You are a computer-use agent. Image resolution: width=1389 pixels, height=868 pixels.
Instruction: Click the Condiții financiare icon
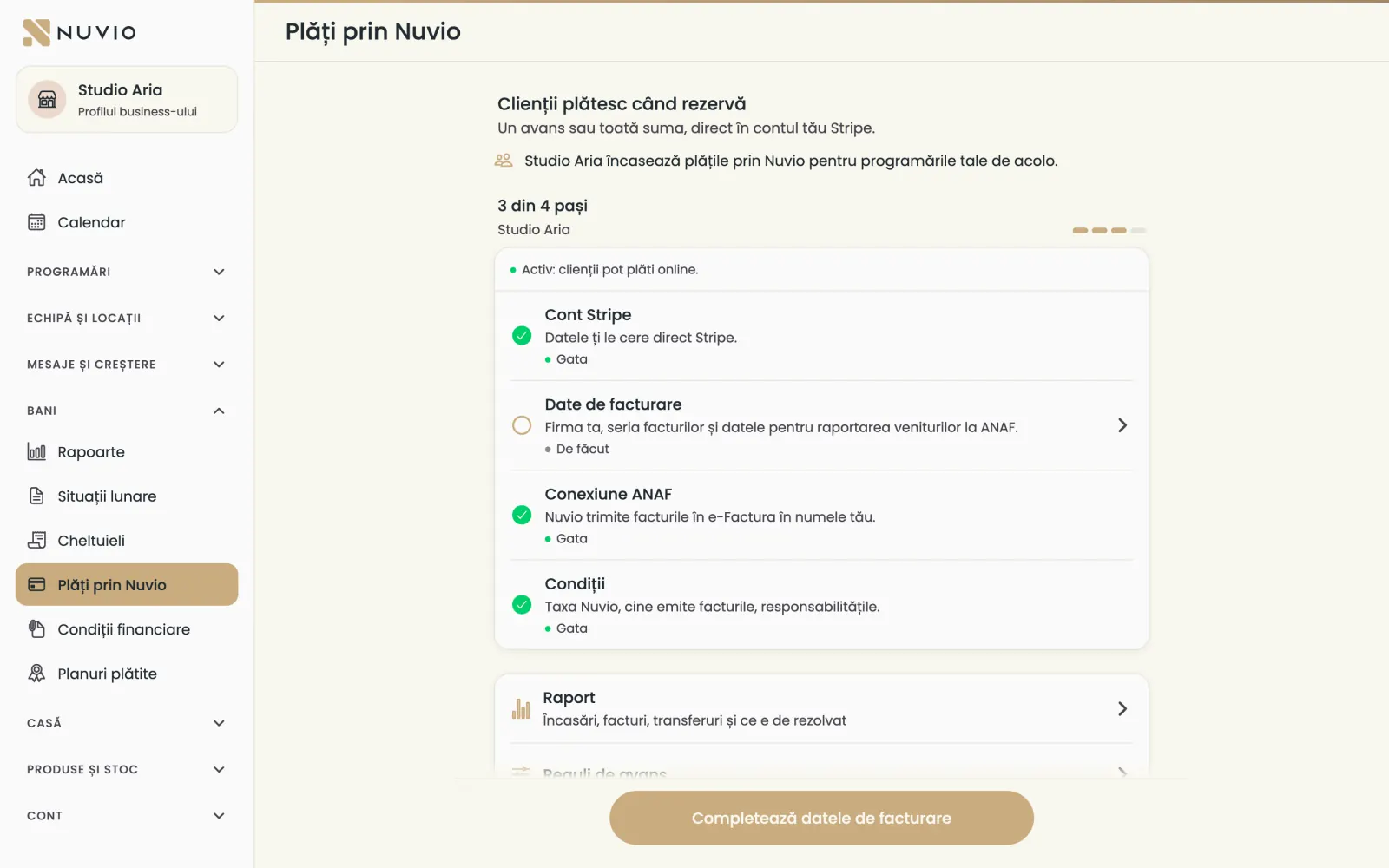click(36, 629)
